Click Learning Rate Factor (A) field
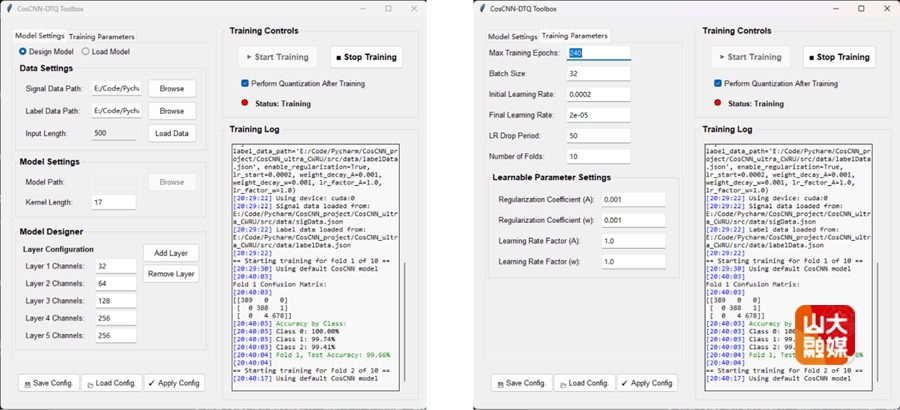 (x=633, y=241)
